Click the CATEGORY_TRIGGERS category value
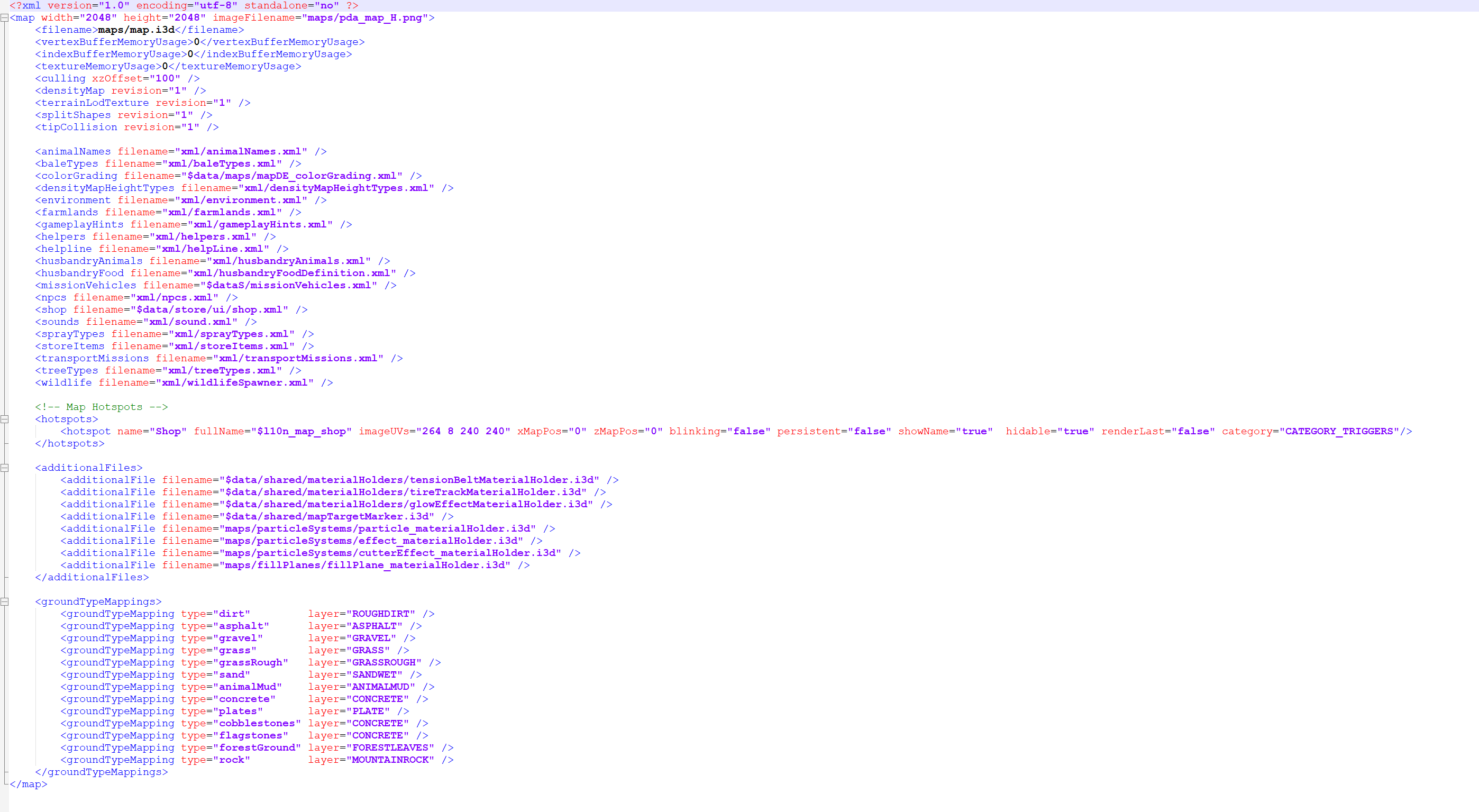This screenshot has width=1479, height=812. [x=1338, y=431]
